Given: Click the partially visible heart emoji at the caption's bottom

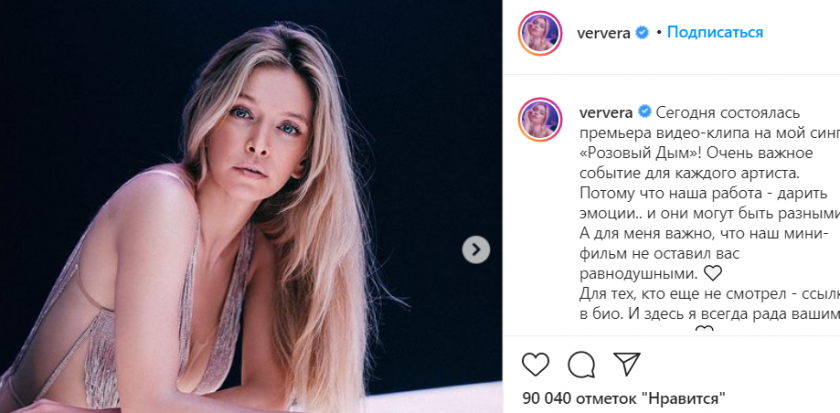Looking at the screenshot, I should pyautogui.click(x=704, y=330).
